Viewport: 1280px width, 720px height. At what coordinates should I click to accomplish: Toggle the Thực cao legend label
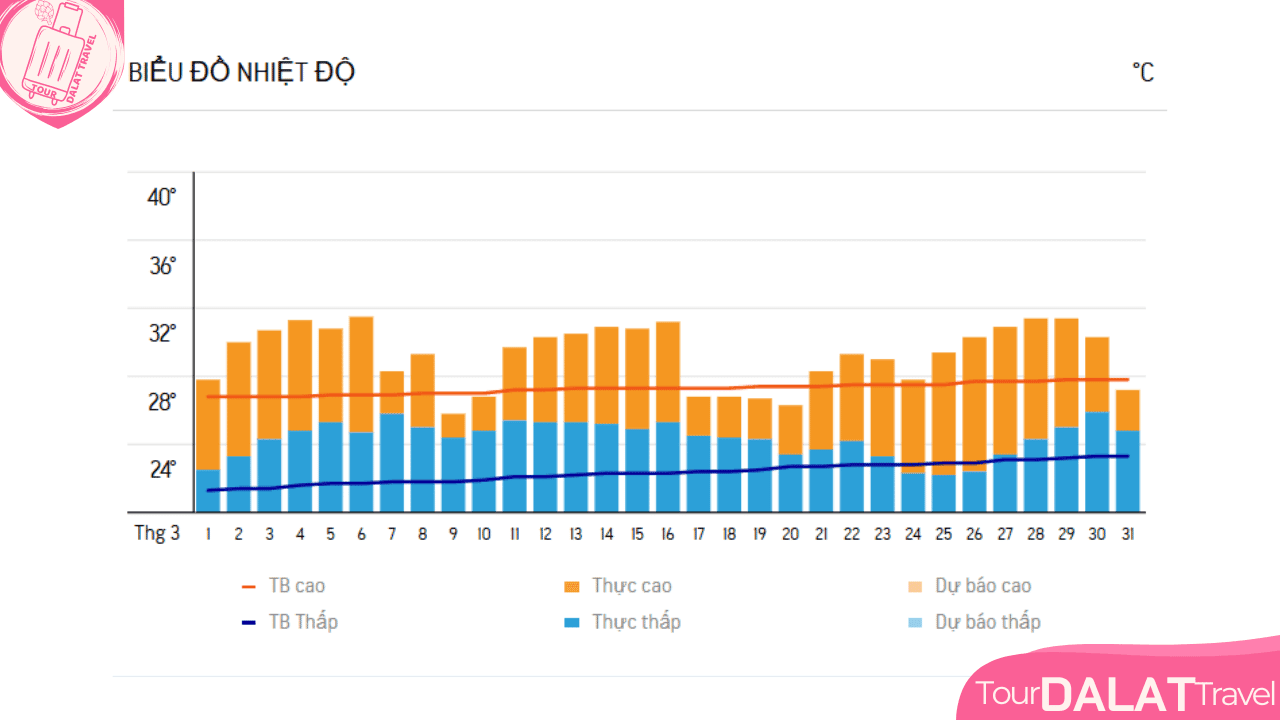click(631, 586)
